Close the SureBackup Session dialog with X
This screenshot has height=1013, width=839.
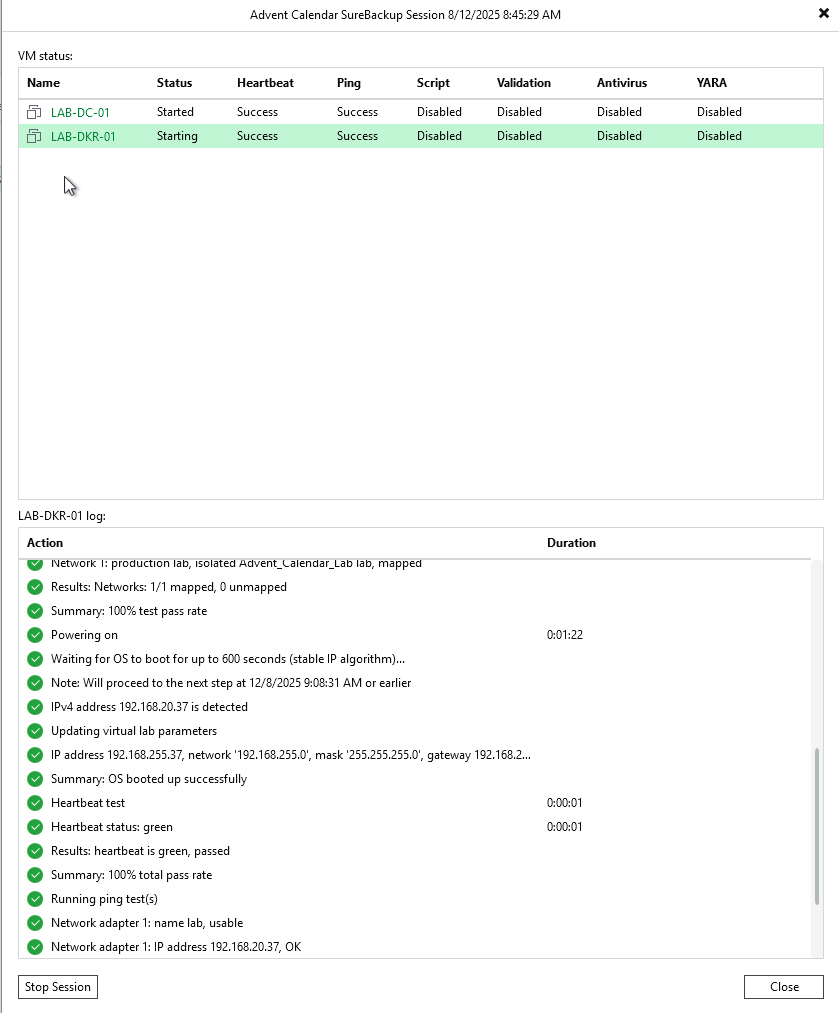click(823, 14)
